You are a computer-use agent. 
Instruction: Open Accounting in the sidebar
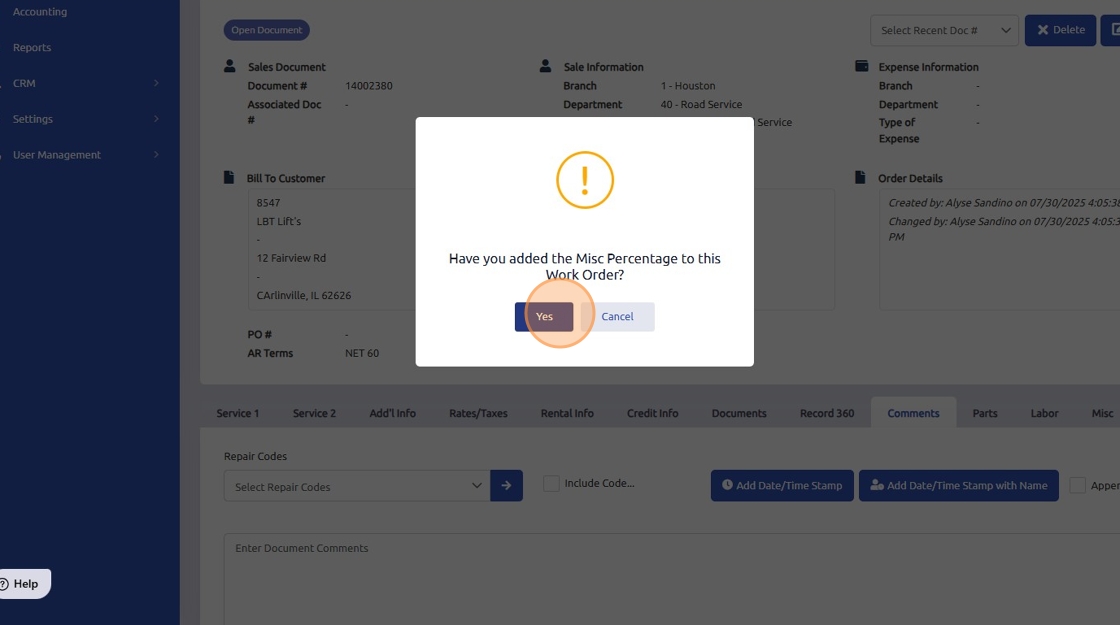pyautogui.click(x=40, y=11)
